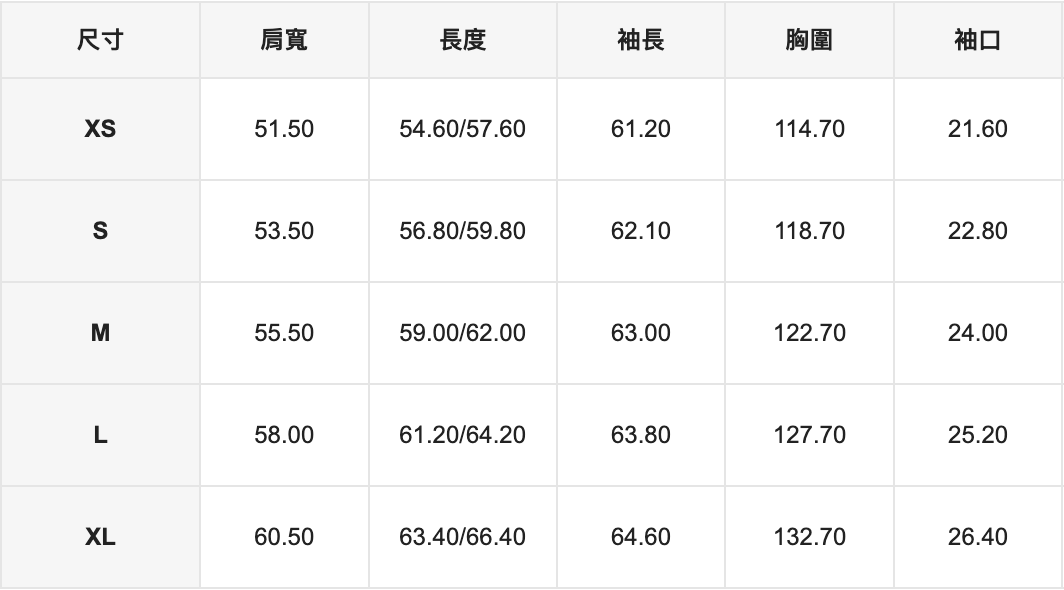Select chest value 127.70 for size L
This screenshot has width=1064, height=590.
pyautogui.click(x=809, y=435)
